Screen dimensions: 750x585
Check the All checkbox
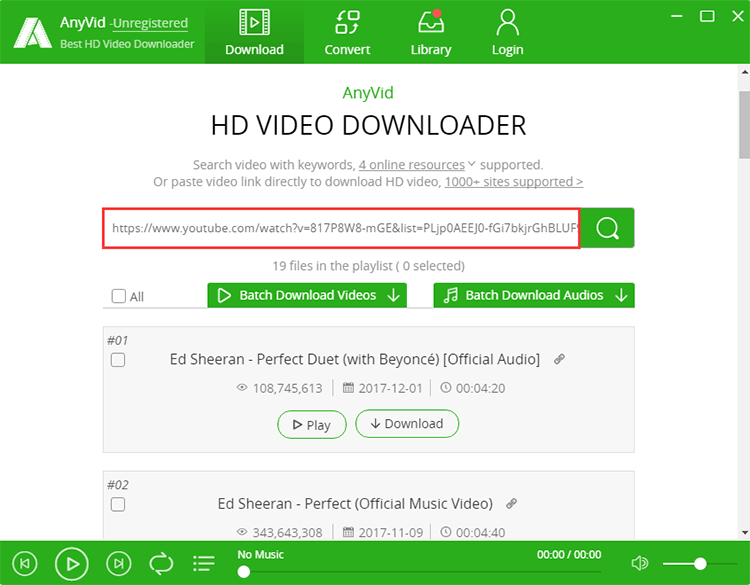[x=119, y=296]
